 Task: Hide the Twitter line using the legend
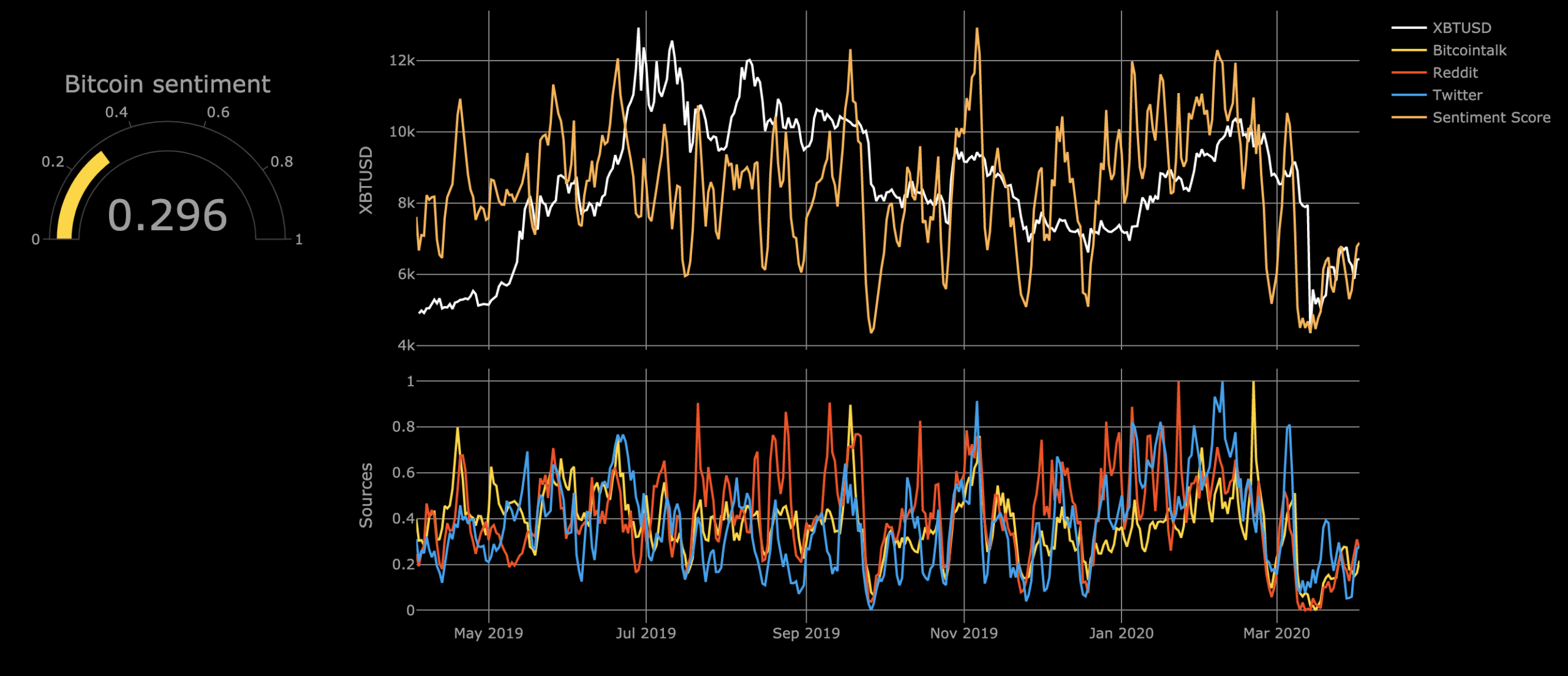(1458, 95)
